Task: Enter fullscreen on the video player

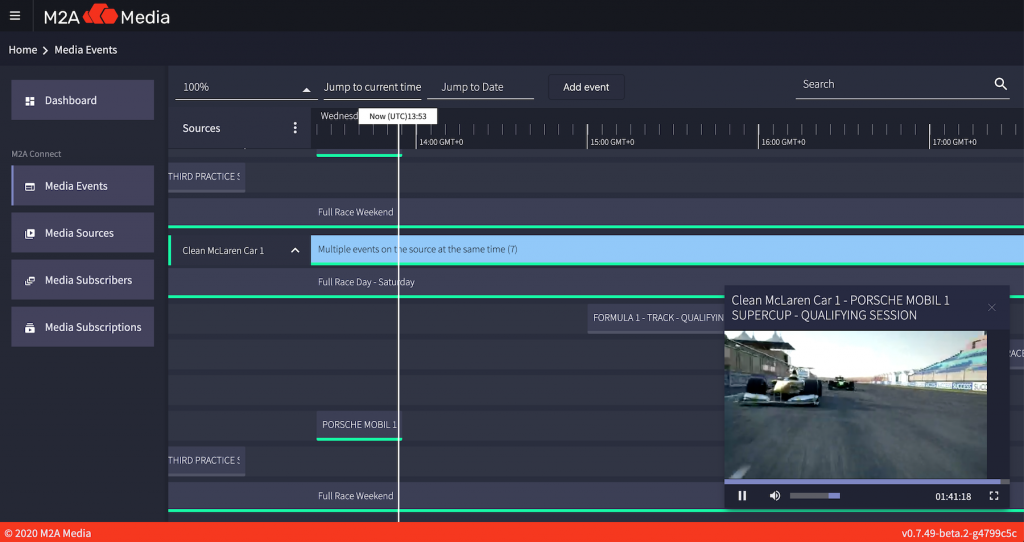Action: 993,496
